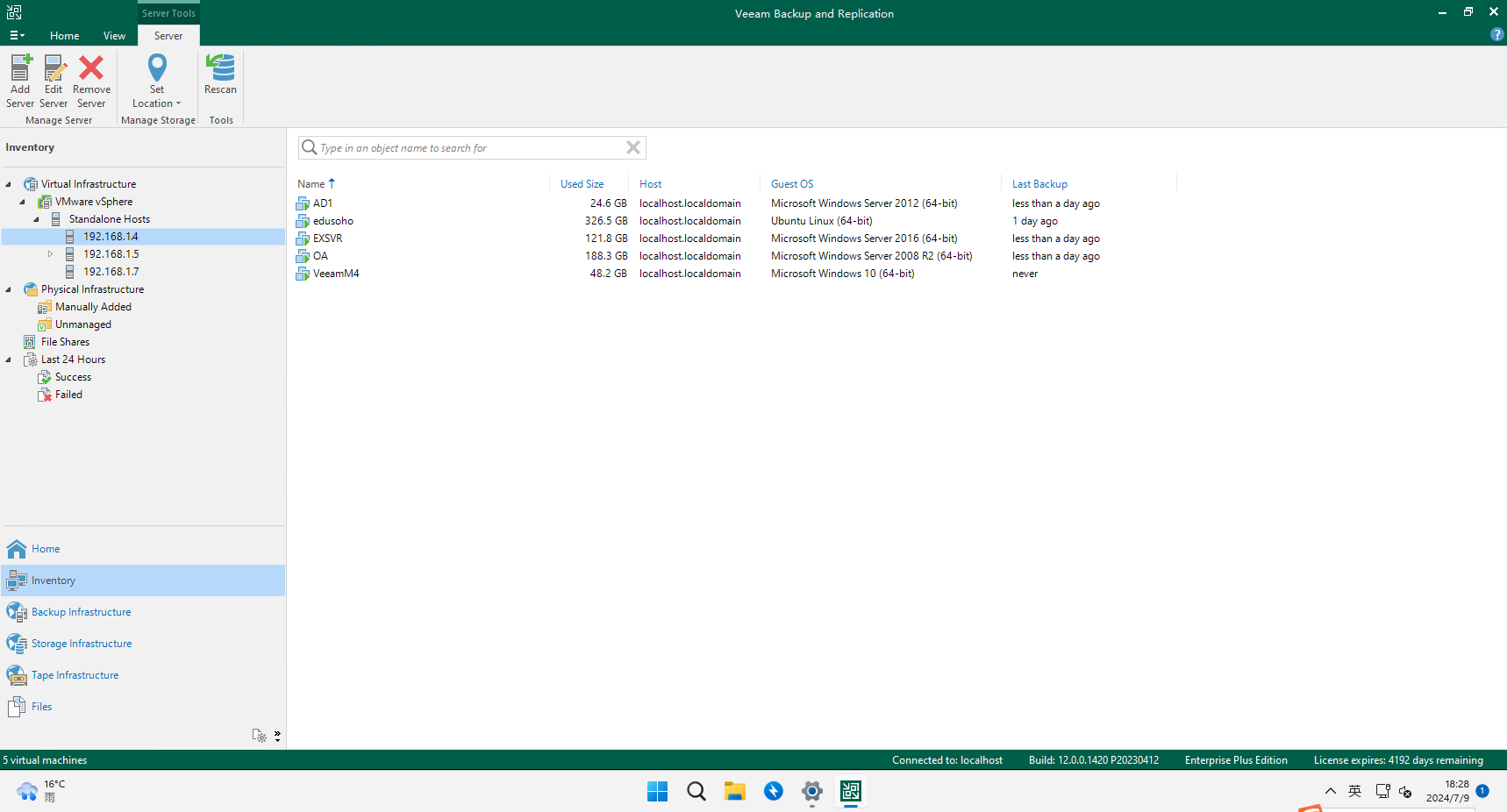This screenshot has height=812, width=1507.
Task: Click the Add Server ribbon icon
Action: pos(20,68)
